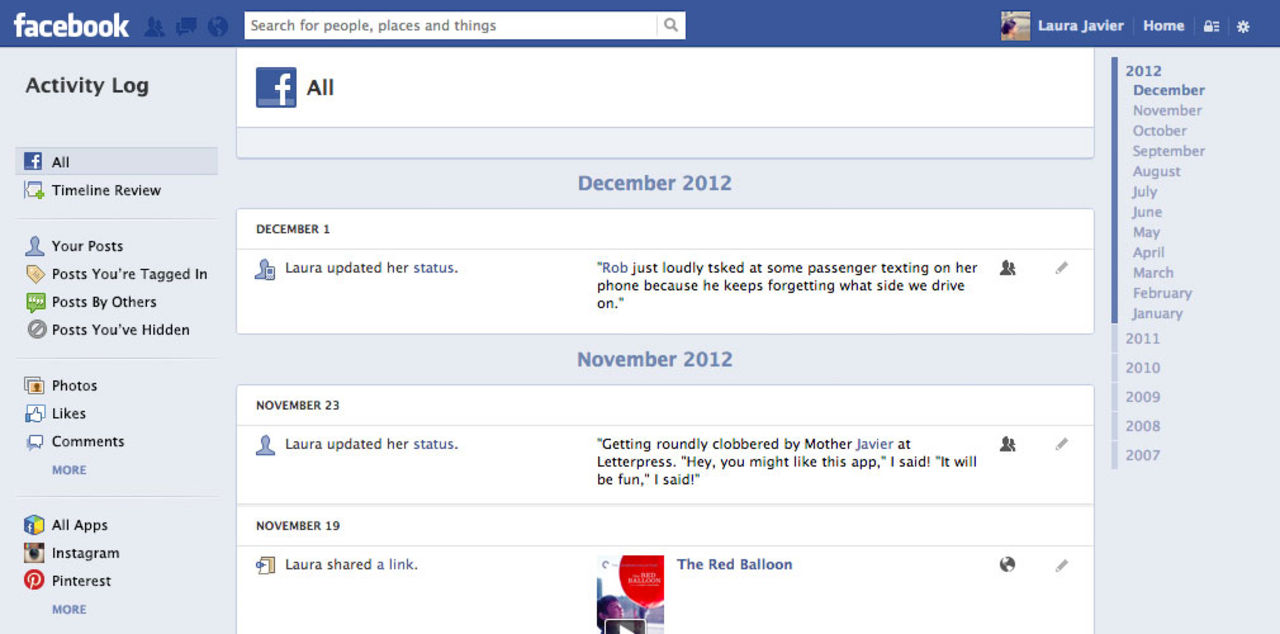Image resolution: width=1280 pixels, height=634 pixels.
Task: Open the account settings gear menu
Action: (x=1243, y=27)
